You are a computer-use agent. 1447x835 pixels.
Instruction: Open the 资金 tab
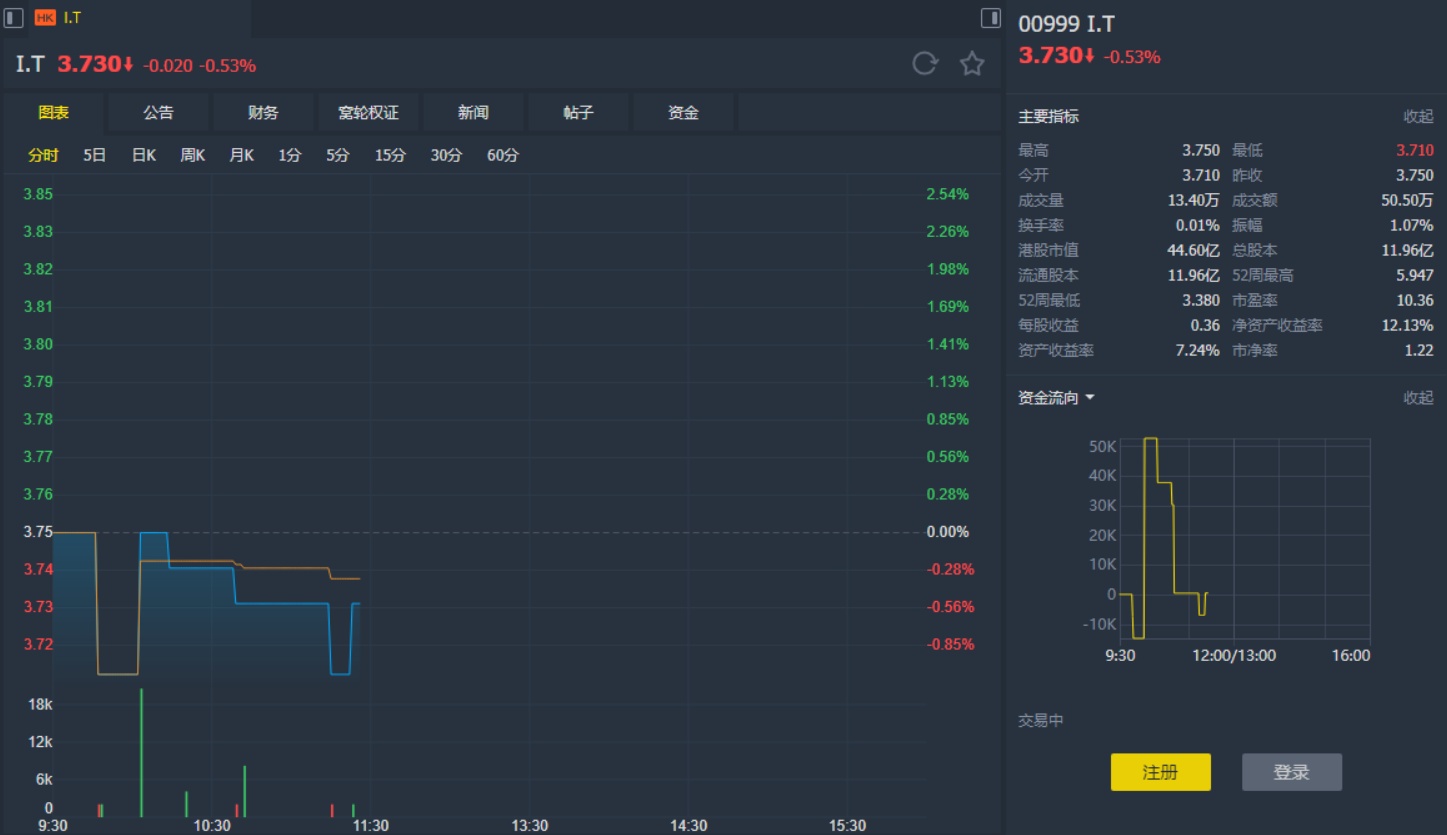click(x=683, y=113)
